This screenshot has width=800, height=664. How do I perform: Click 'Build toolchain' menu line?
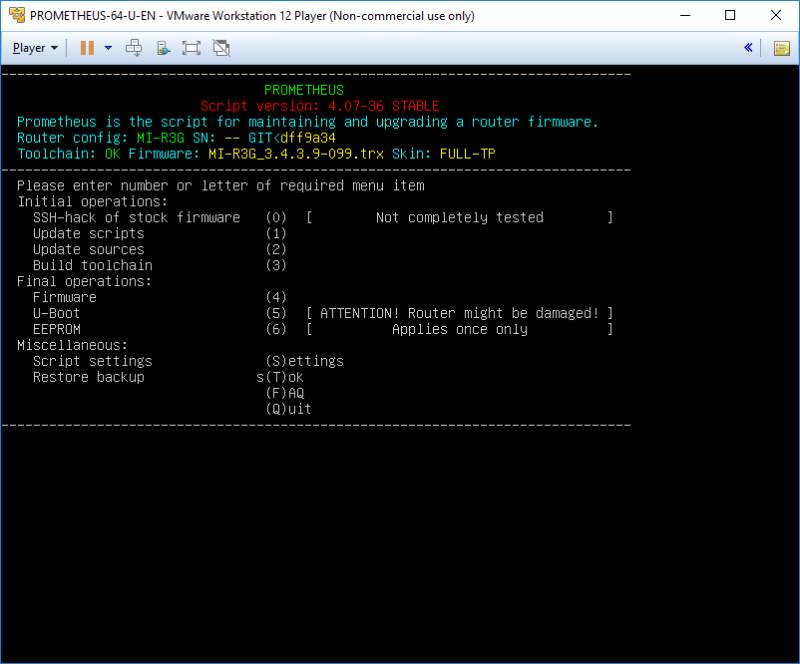click(x=92, y=265)
